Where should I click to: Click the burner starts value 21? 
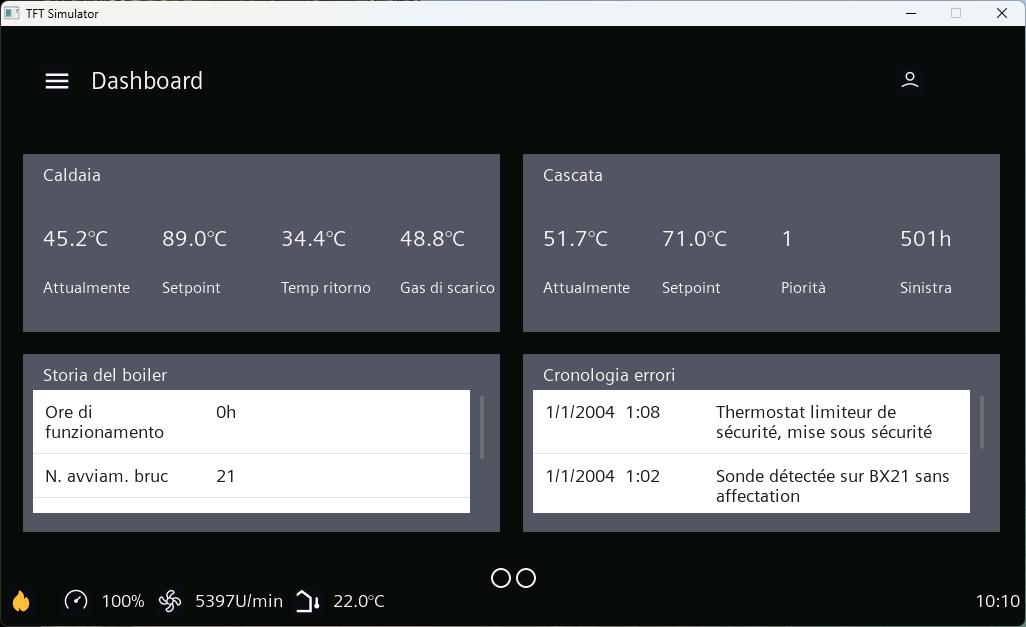pyautogui.click(x=226, y=476)
